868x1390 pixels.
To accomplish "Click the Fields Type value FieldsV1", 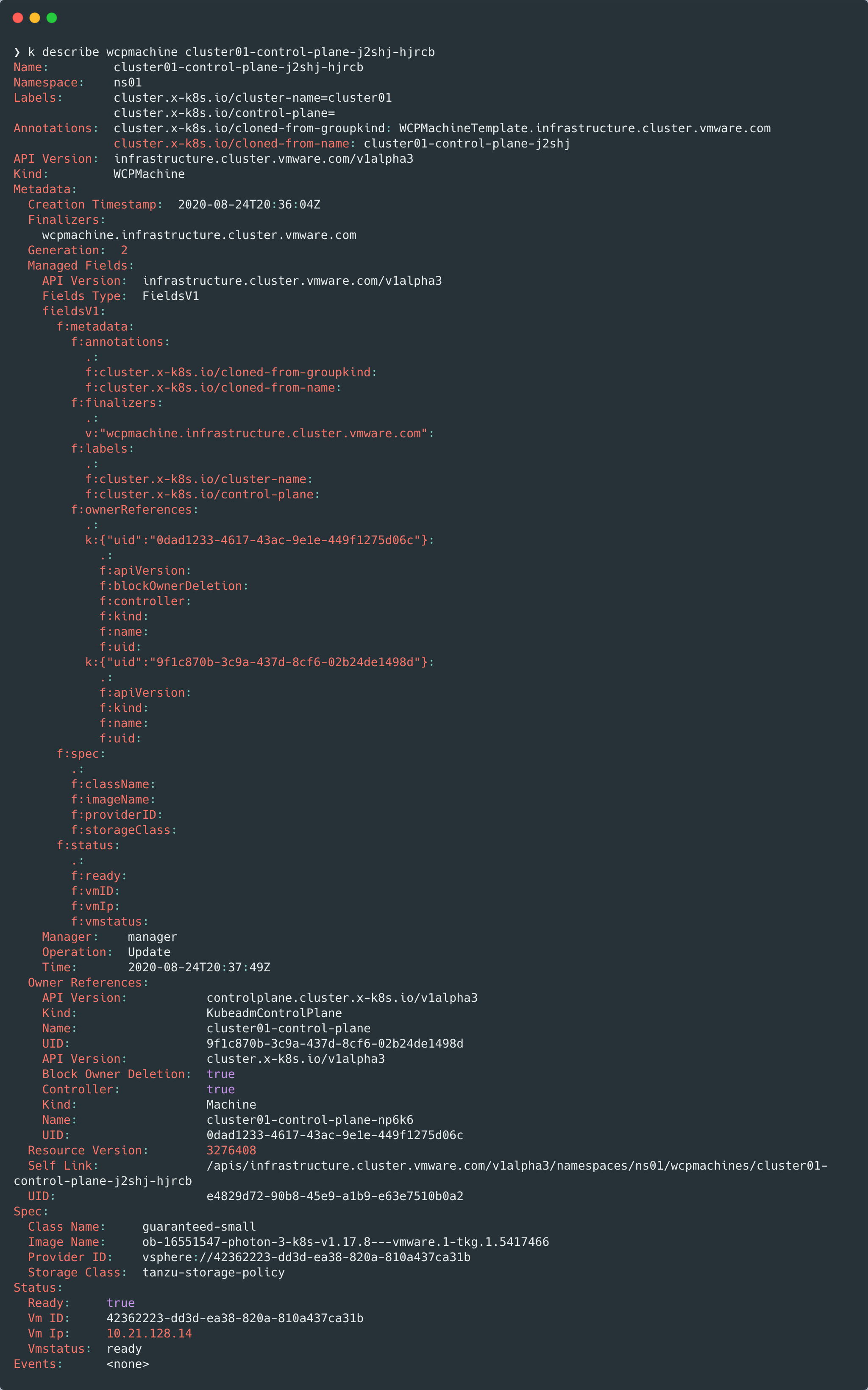I will point(170,296).
